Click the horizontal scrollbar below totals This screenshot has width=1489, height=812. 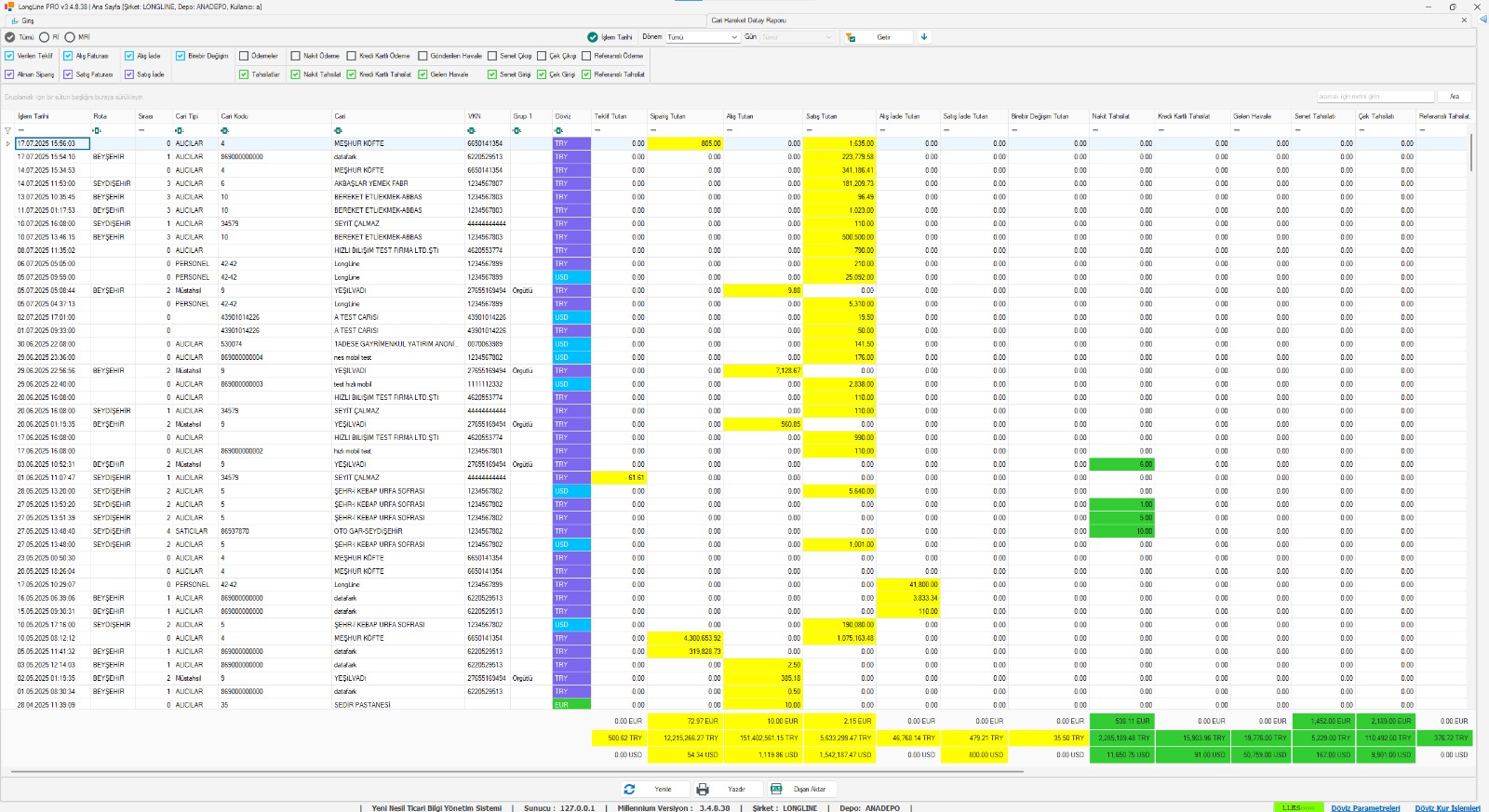(x=516, y=771)
